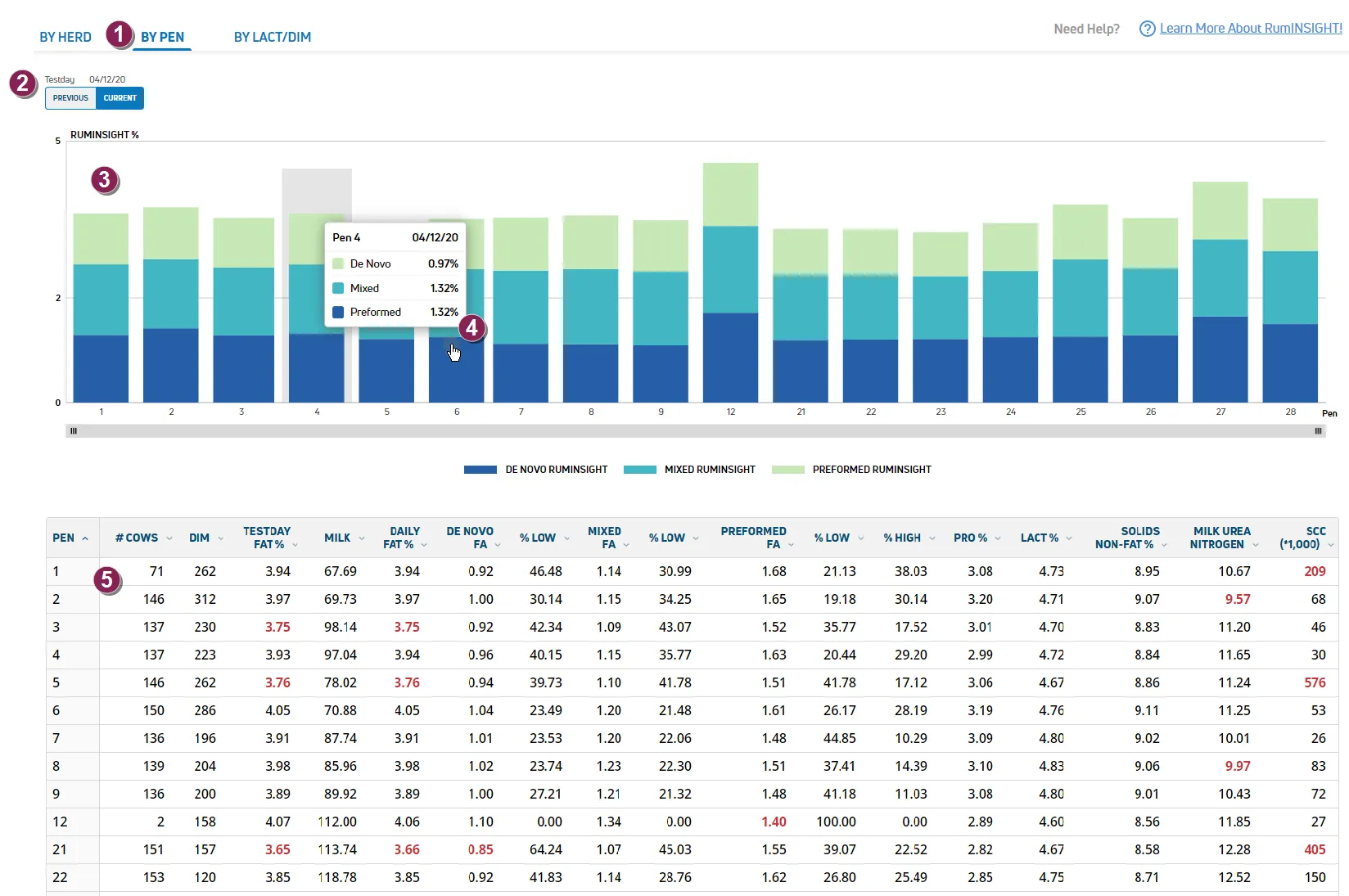Toggle De Novo RumINSIGHT legend series
The image size is (1349, 896).
[535, 470]
